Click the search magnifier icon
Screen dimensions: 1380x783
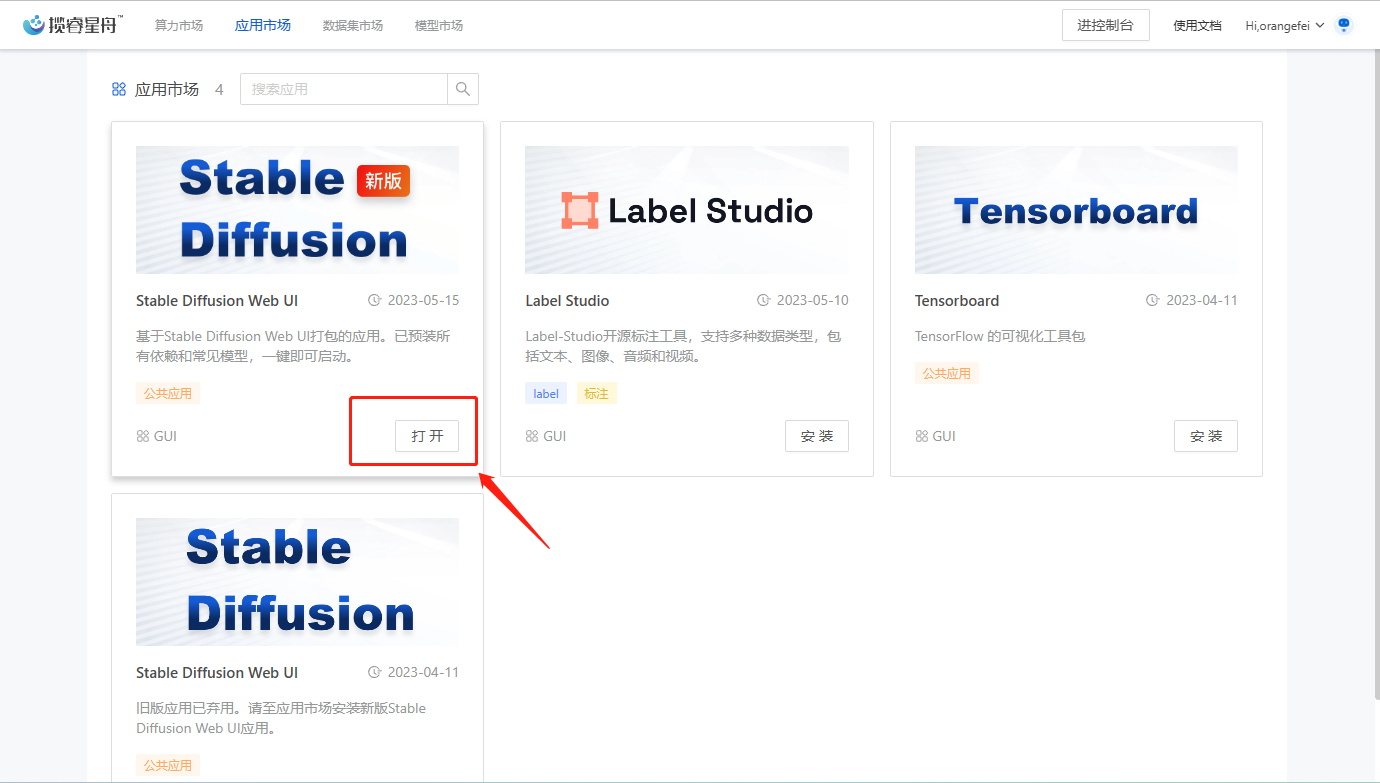point(462,89)
